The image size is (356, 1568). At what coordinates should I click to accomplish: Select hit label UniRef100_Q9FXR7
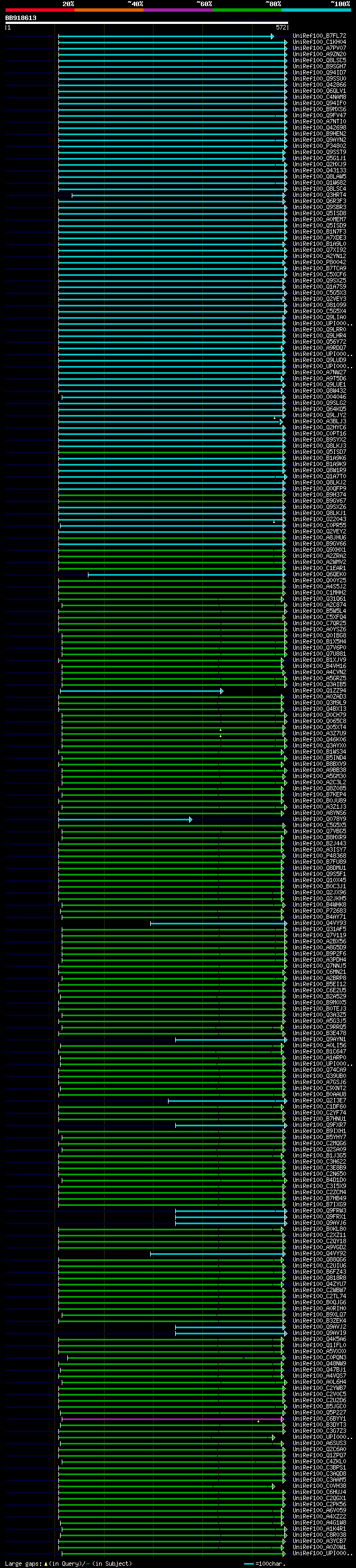pos(319,1125)
